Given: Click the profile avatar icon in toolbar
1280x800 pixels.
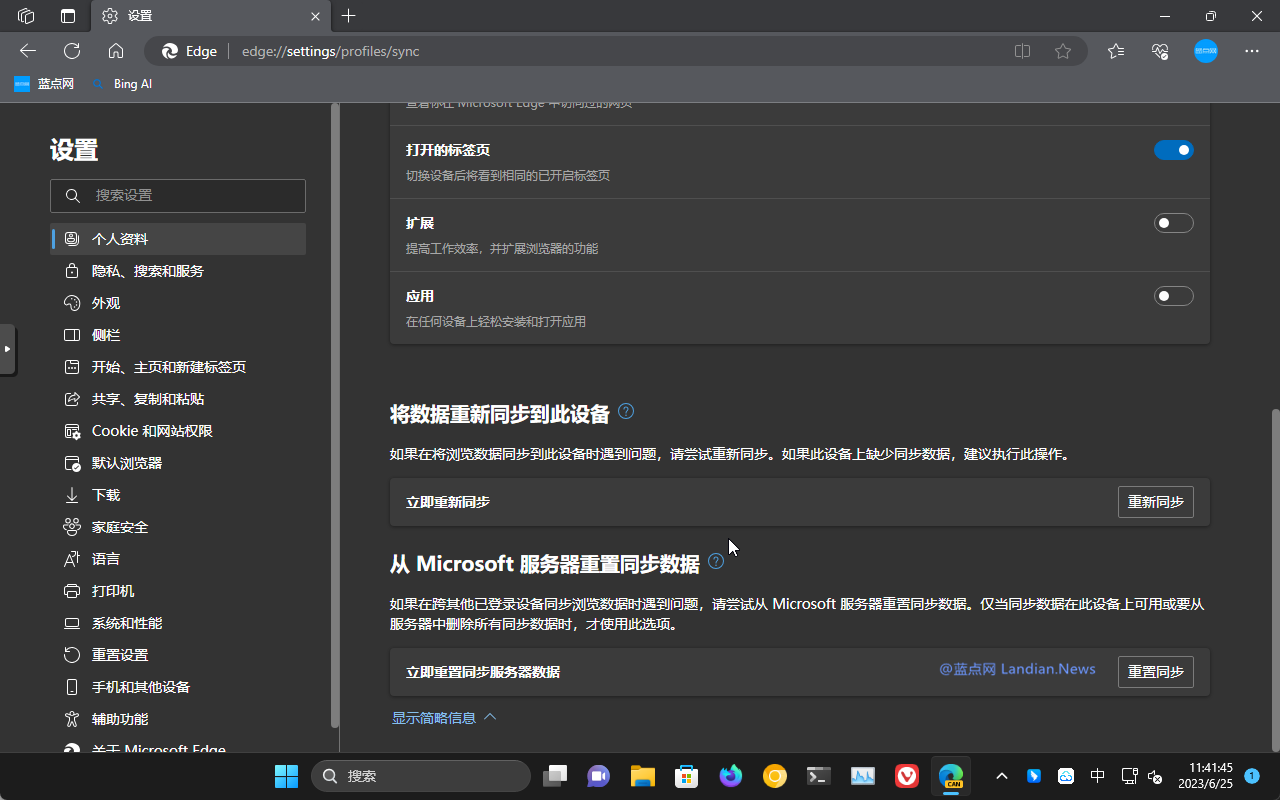Looking at the screenshot, I should pyautogui.click(x=1205, y=51).
